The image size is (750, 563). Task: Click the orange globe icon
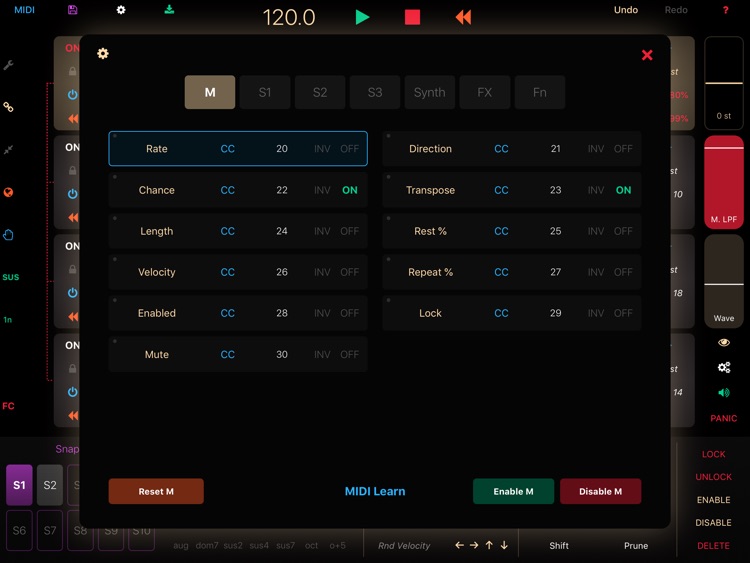(x=8, y=192)
